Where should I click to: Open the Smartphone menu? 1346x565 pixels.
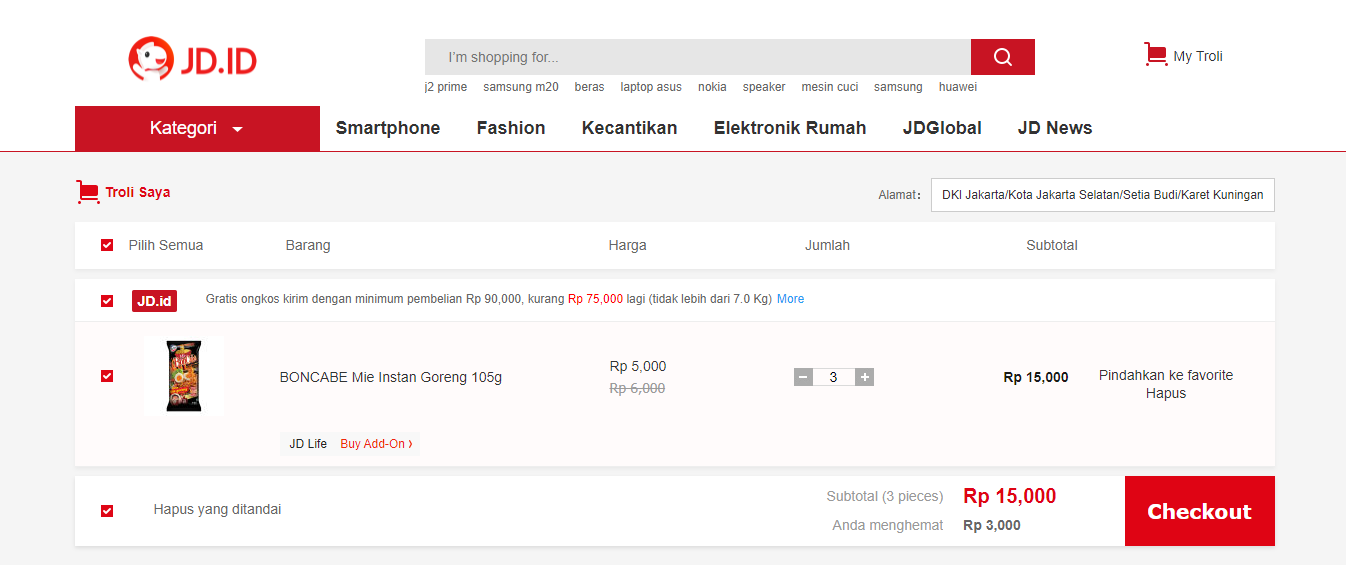pyautogui.click(x=388, y=128)
